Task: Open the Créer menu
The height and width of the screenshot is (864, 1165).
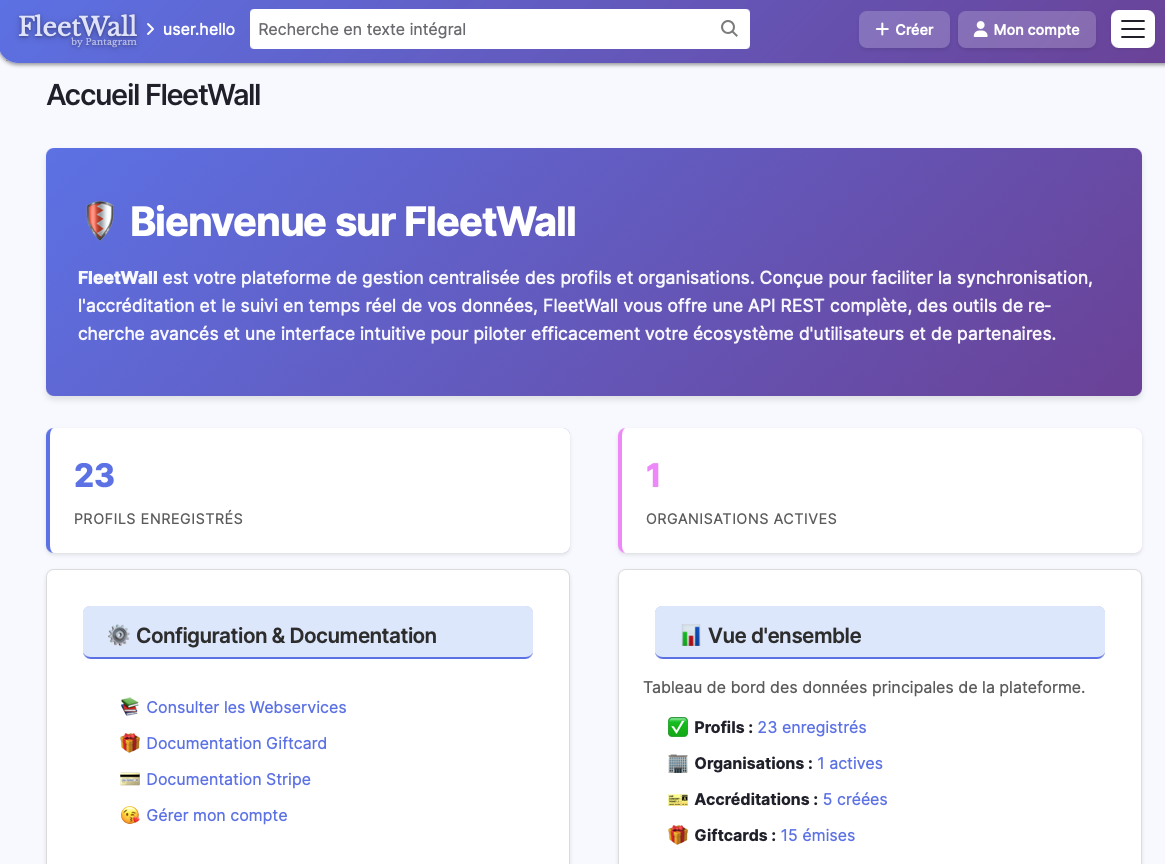Action: pos(903,29)
